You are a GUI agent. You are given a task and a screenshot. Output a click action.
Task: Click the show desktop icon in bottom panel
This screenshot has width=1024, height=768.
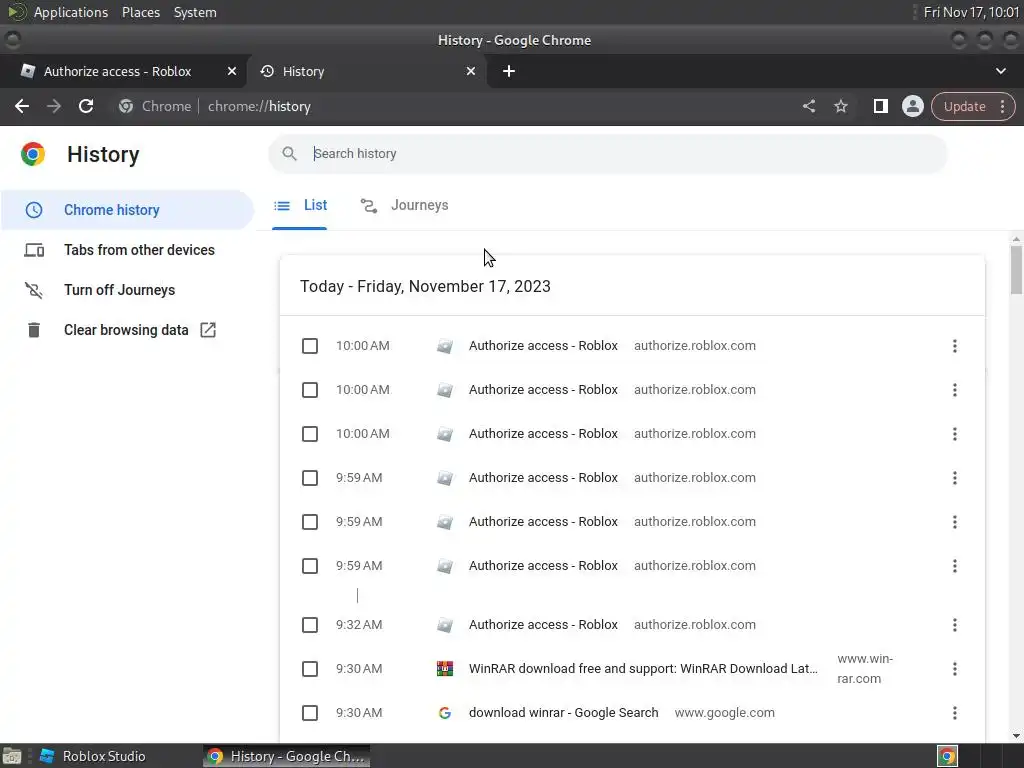(x=12, y=756)
